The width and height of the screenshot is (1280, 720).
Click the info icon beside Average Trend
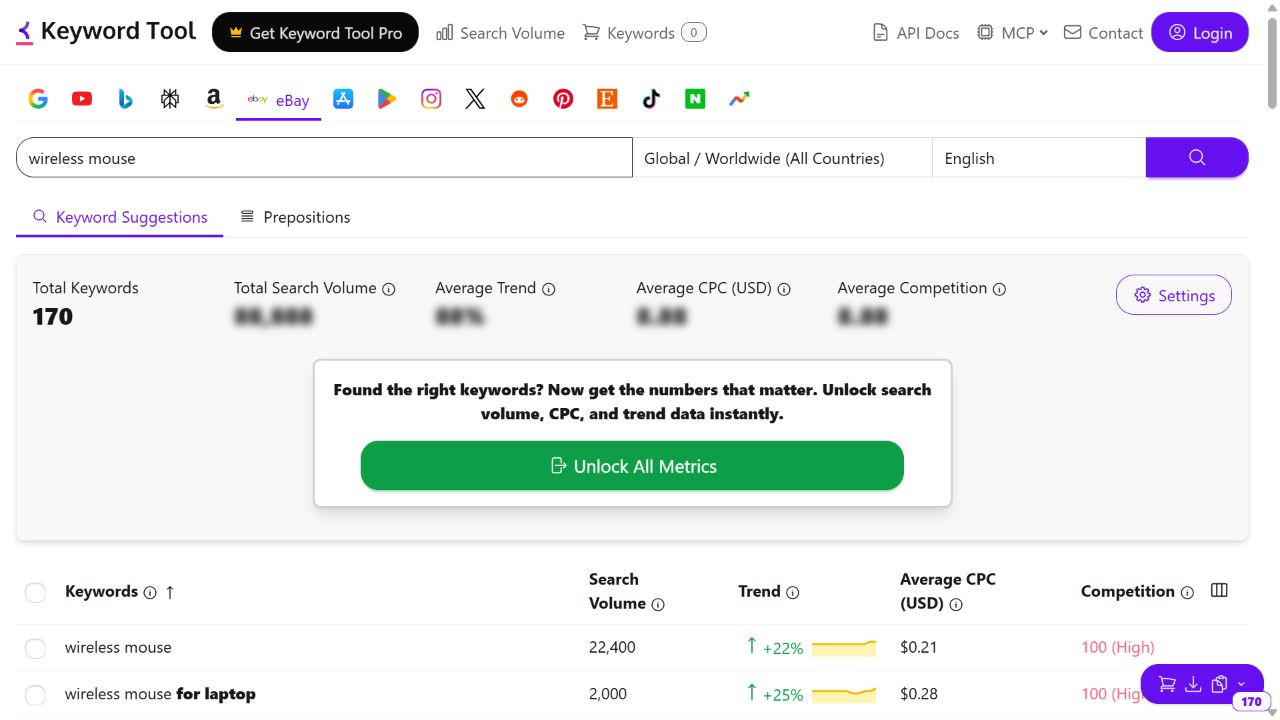(548, 289)
